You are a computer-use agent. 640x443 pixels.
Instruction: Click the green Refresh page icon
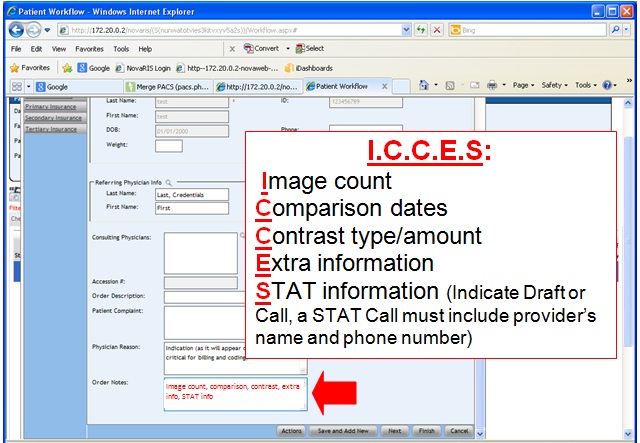(420, 30)
